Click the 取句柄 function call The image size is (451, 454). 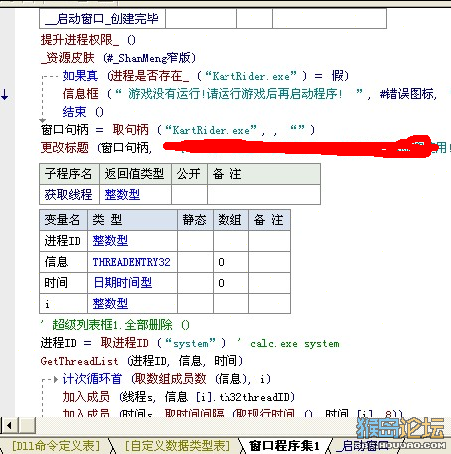(x=130, y=129)
